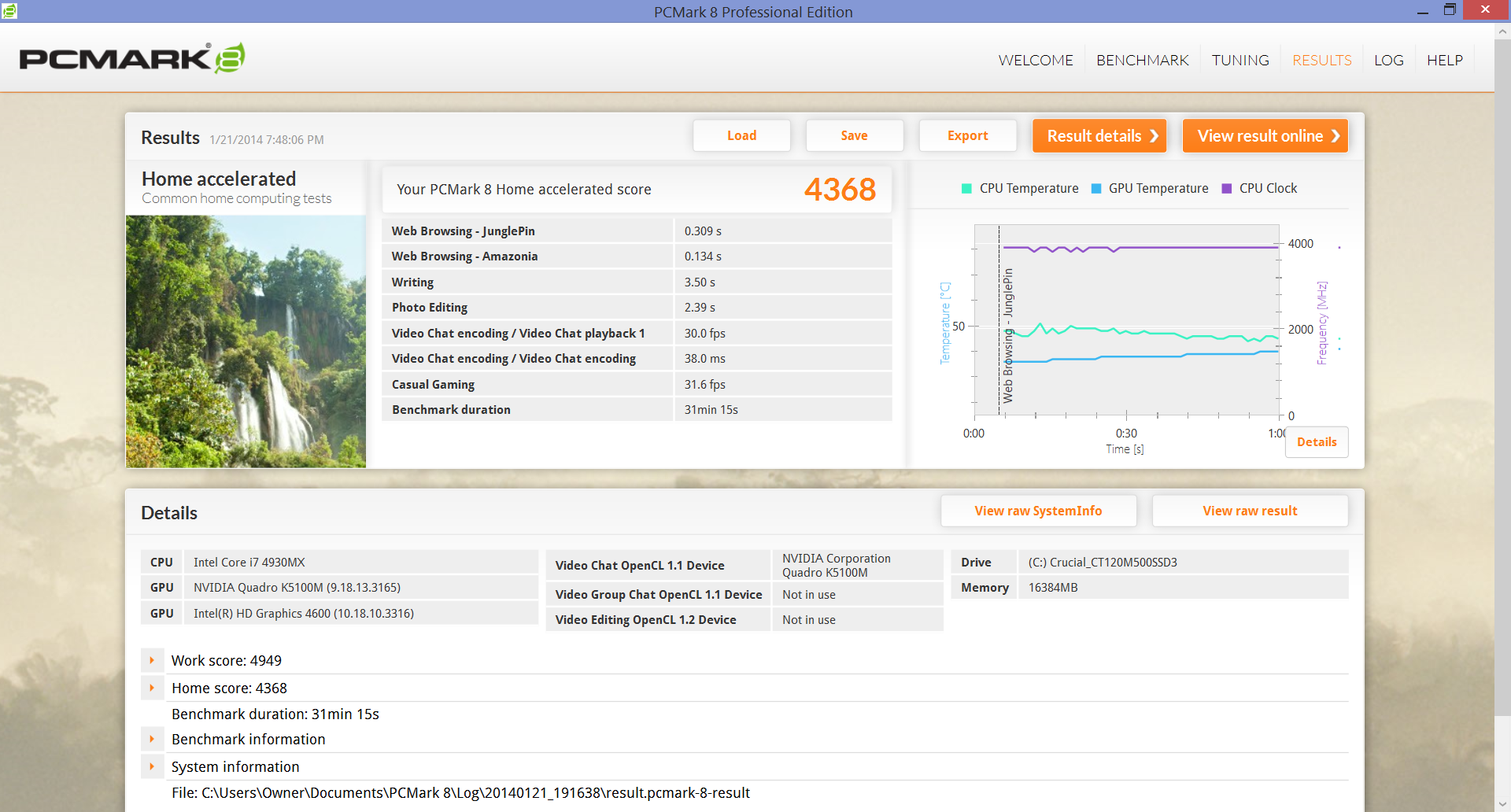Screen dimensions: 1511x812
Task: Expand Benchmark information
Action: click(x=152, y=739)
